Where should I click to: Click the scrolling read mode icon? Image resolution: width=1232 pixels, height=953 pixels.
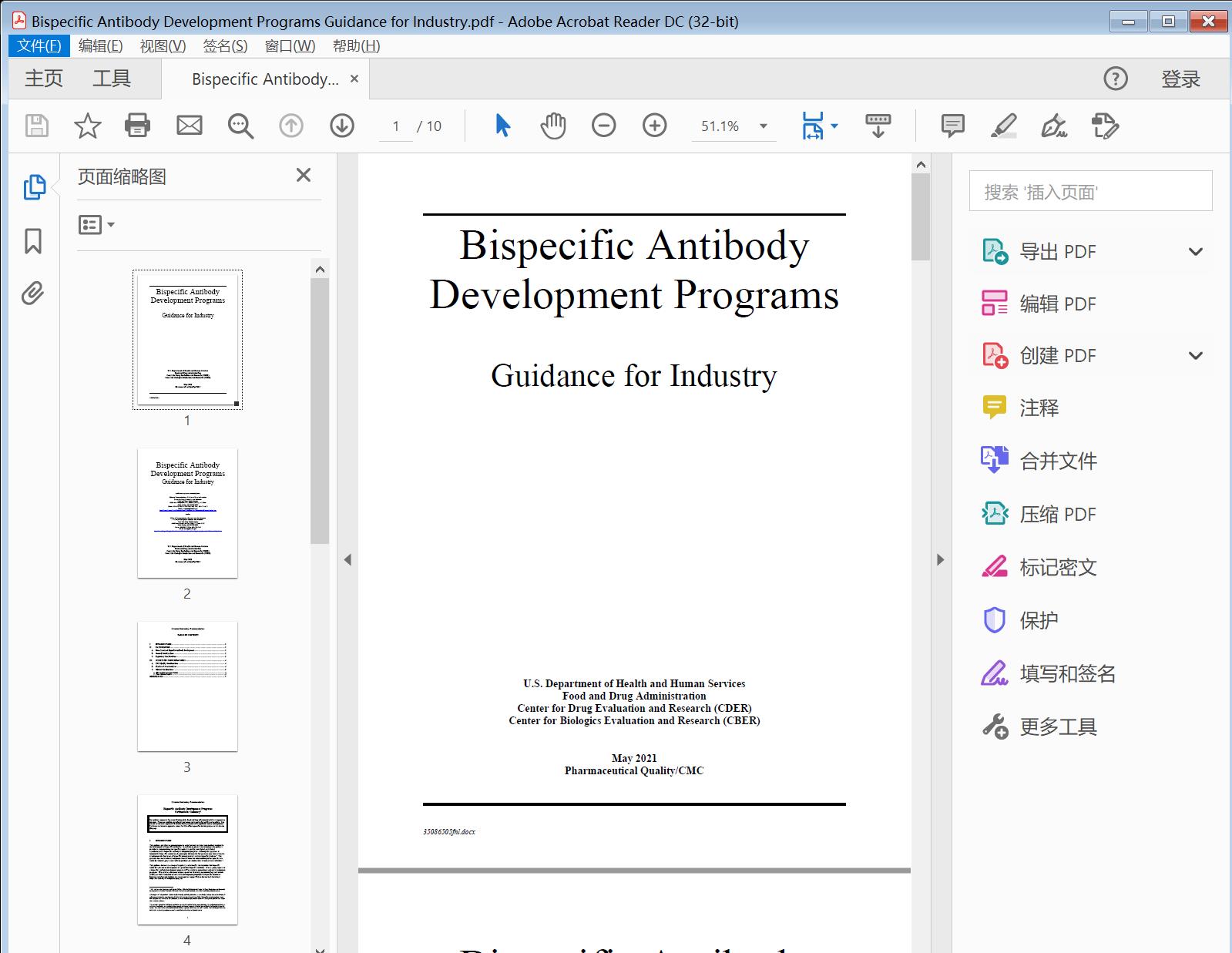click(x=878, y=126)
